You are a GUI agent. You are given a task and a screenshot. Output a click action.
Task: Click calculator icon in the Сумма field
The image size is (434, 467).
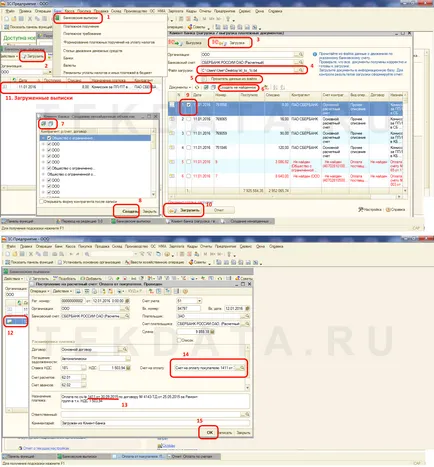tap(212, 332)
